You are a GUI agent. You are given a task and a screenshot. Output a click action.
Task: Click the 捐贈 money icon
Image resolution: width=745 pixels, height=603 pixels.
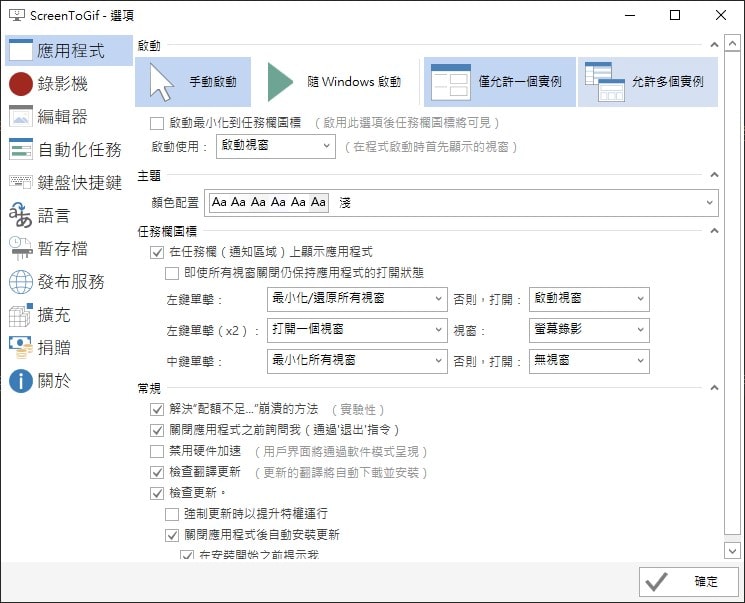coord(21,347)
